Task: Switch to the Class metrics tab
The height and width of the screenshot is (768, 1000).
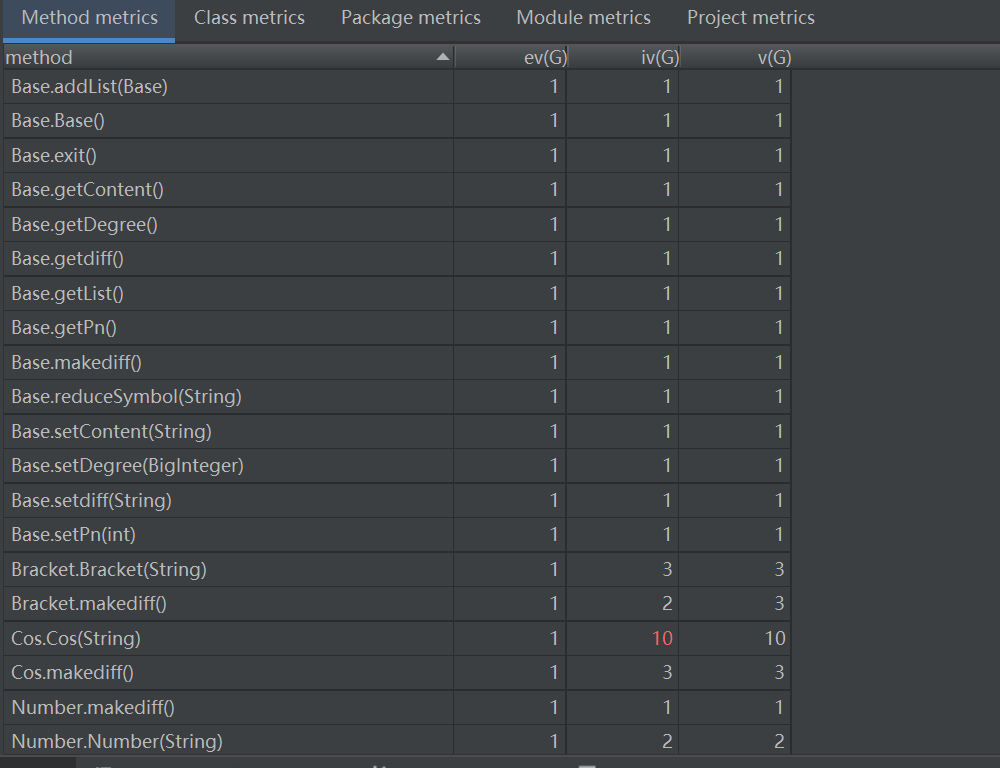Action: point(249,18)
